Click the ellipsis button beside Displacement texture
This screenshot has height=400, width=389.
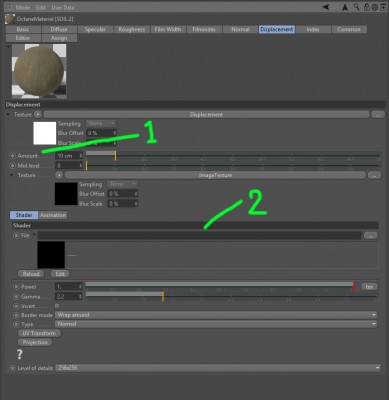(x=378, y=115)
